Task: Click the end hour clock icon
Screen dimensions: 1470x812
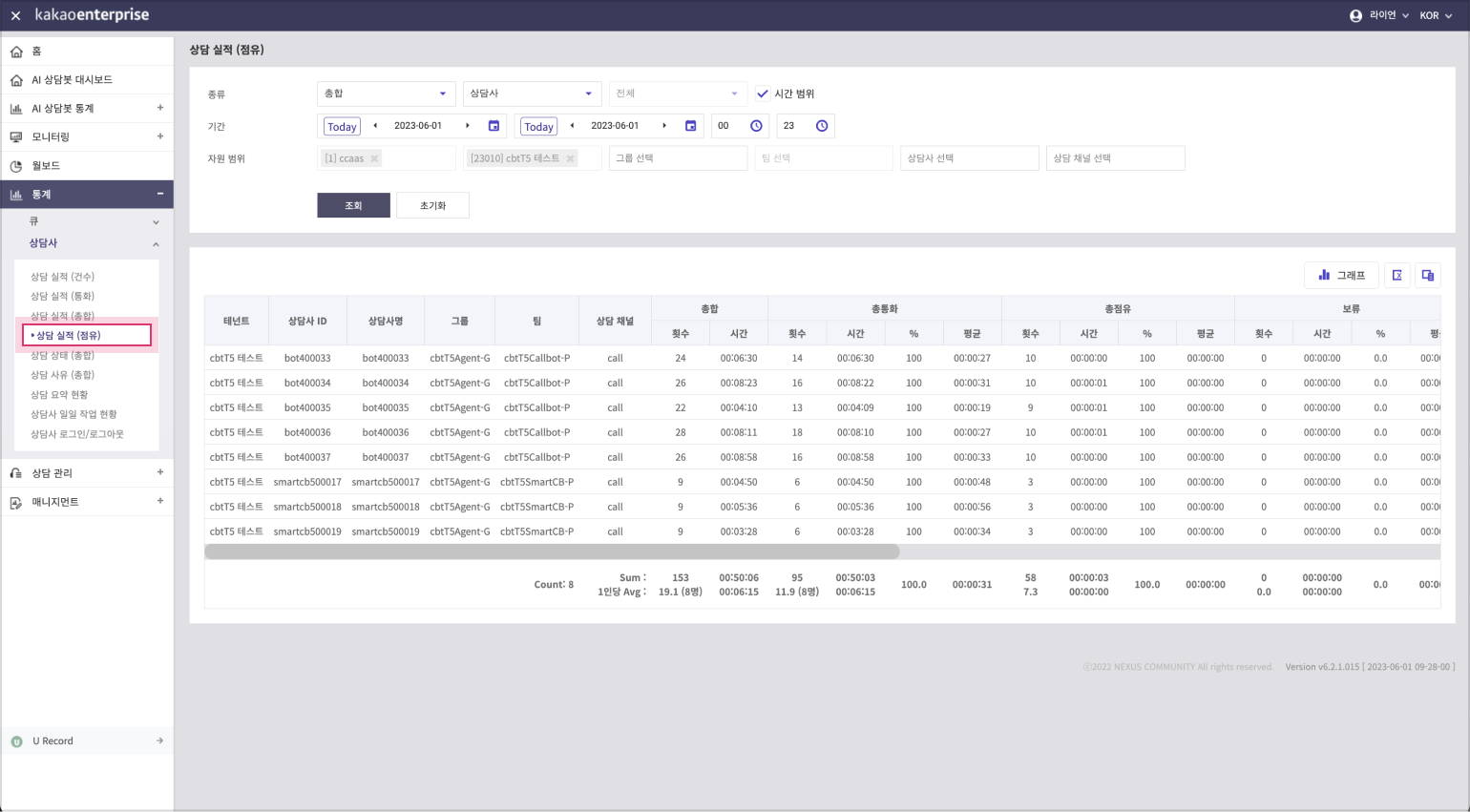Action: tap(822, 126)
